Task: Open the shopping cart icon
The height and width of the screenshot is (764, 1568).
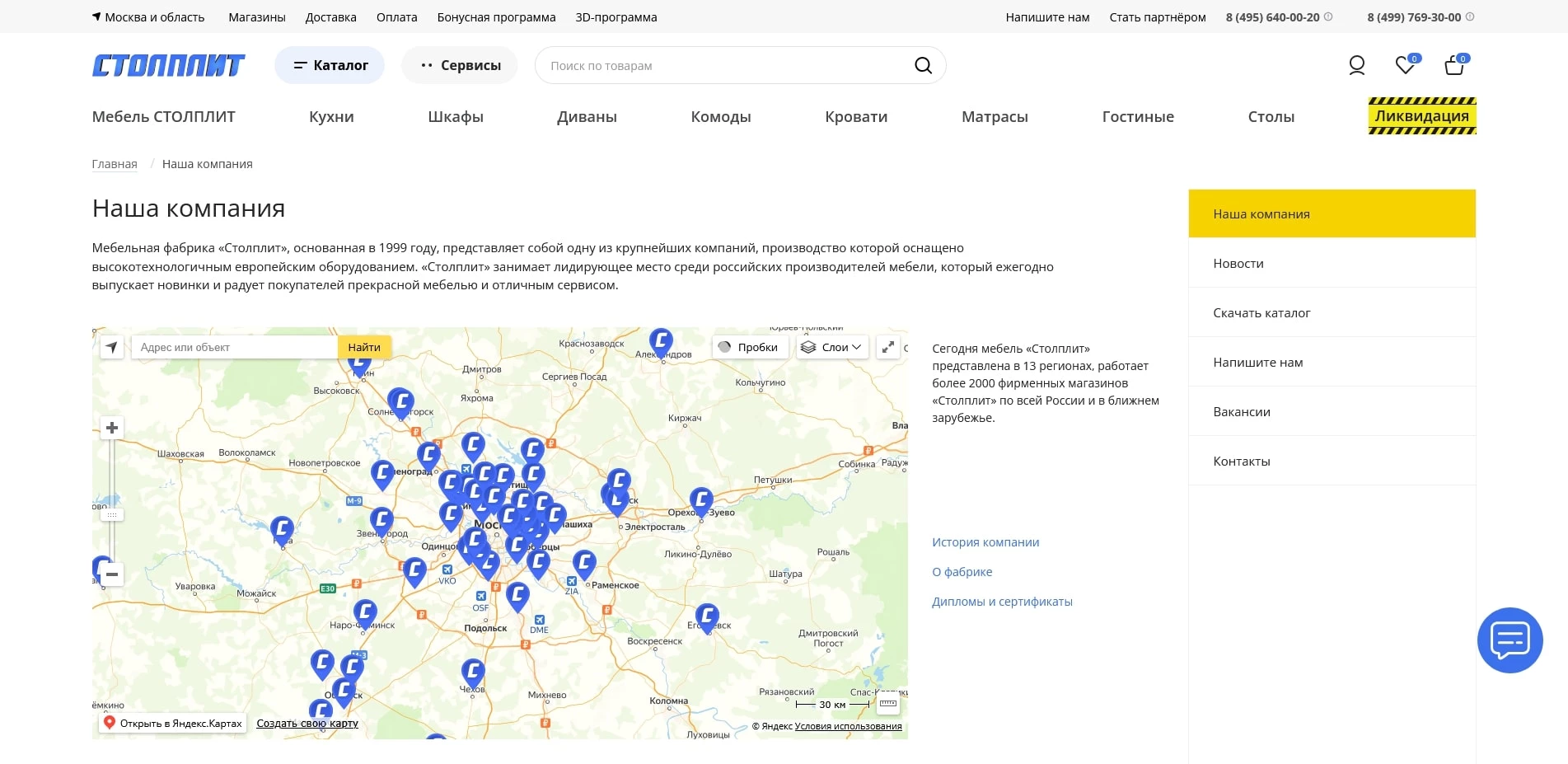Action: pyautogui.click(x=1453, y=66)
